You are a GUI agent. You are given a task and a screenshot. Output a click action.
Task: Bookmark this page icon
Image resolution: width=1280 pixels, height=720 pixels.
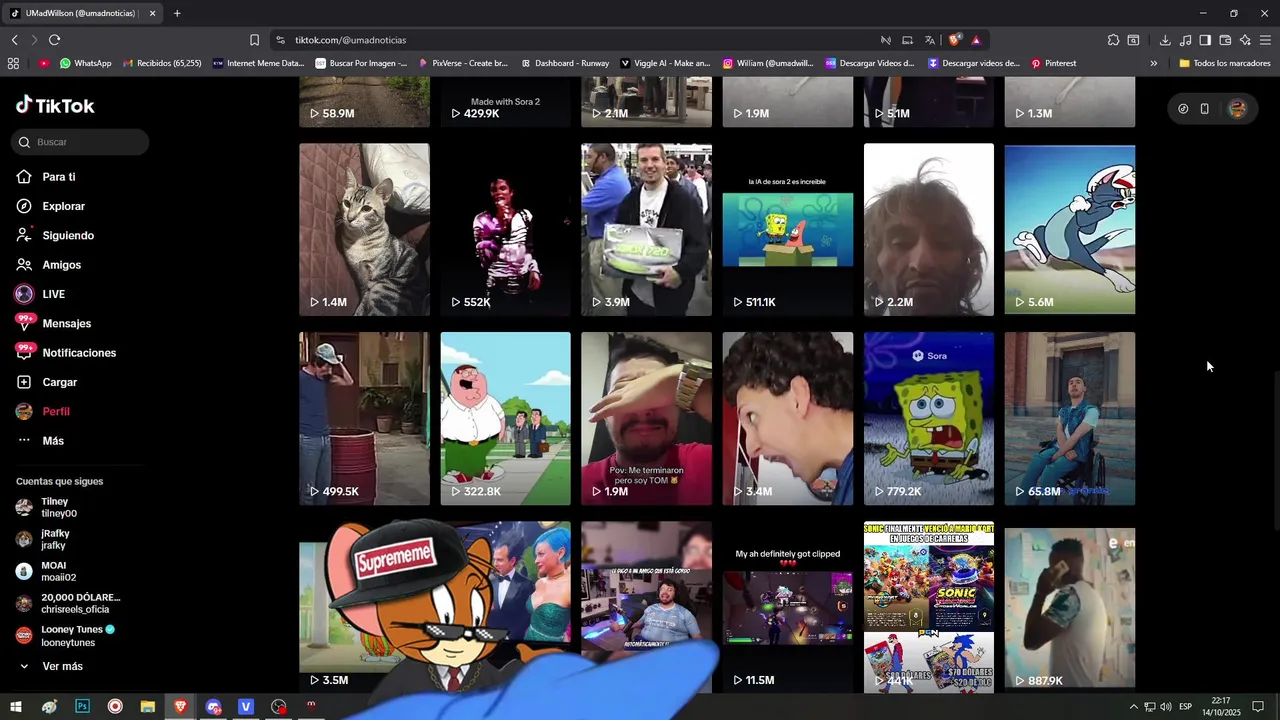[254, 40]
